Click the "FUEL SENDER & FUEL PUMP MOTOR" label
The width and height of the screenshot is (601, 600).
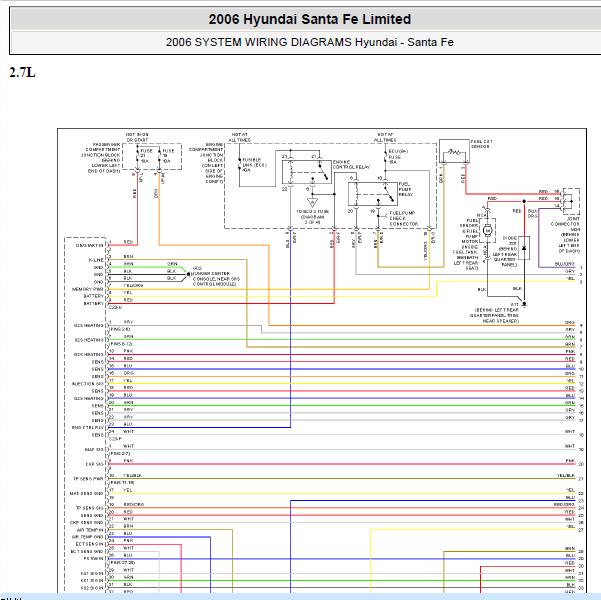468,231
